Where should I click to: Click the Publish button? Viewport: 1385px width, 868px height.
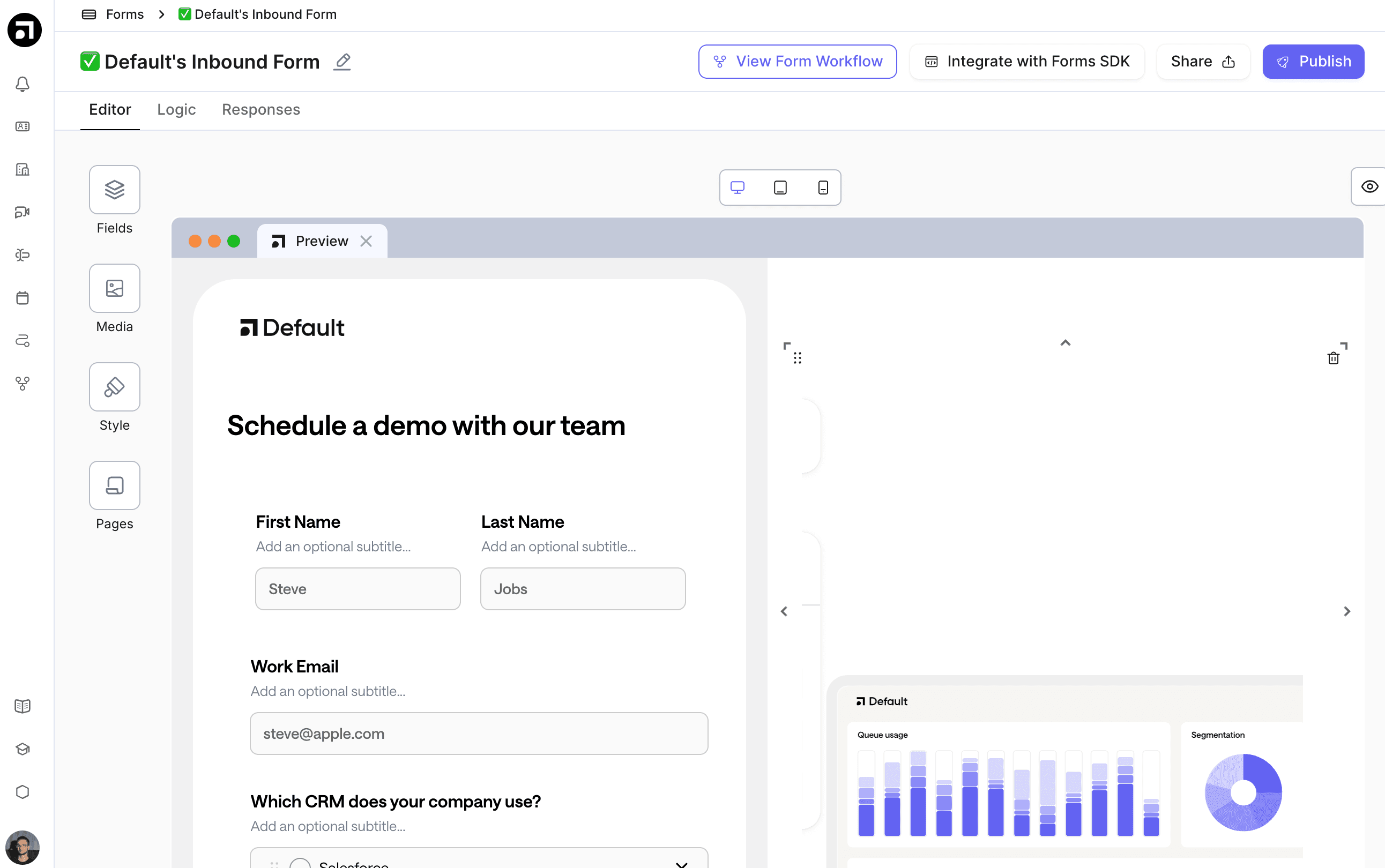(1313, 62)
